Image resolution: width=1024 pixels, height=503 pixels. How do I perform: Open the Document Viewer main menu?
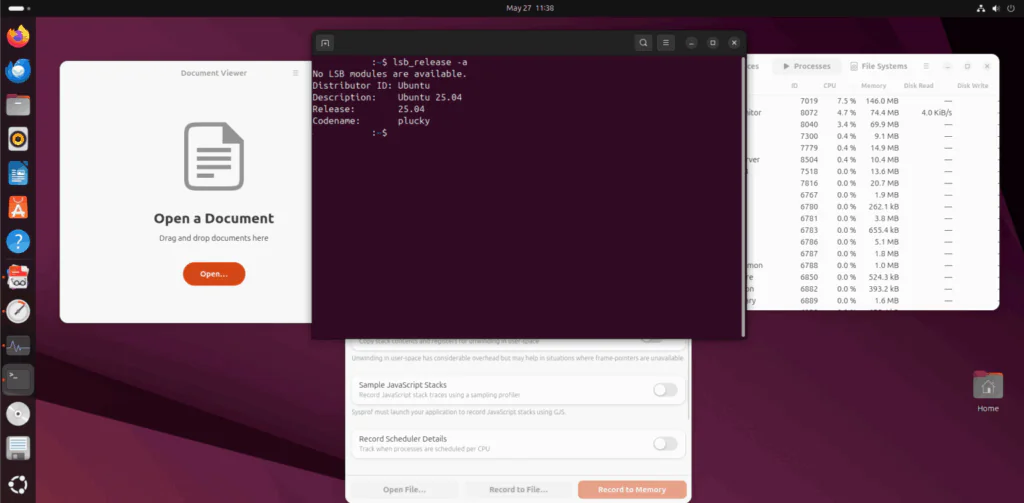click(295, 73)
